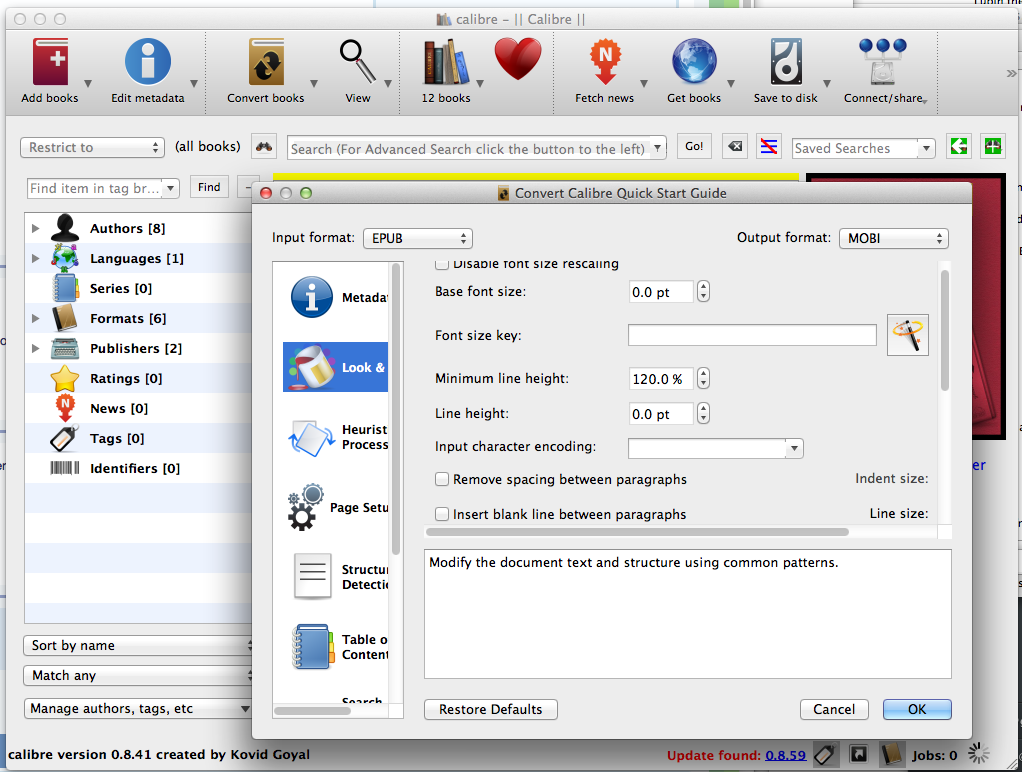The width and height of the screenshot is (1022, 772).
Task: Open the Page Setup section
Action: click(336, 507)
